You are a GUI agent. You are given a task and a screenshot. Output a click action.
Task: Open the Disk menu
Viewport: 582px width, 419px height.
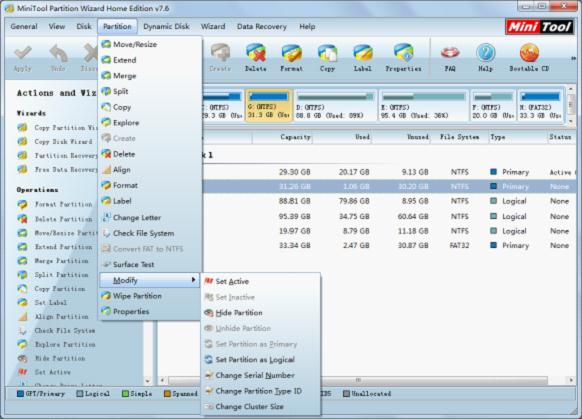pos(84,27)
